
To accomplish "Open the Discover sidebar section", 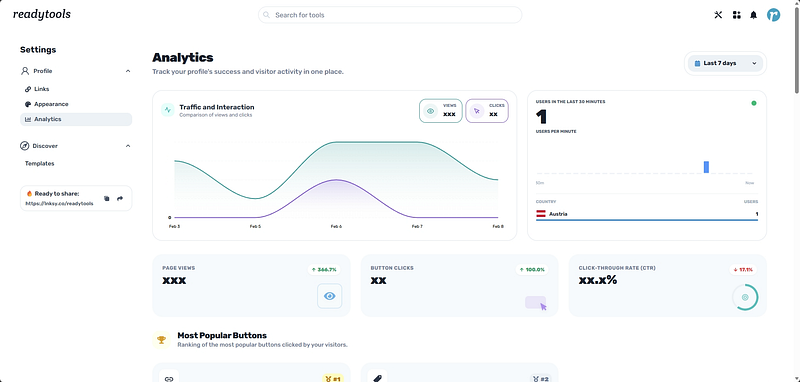I will pos(76,146).
